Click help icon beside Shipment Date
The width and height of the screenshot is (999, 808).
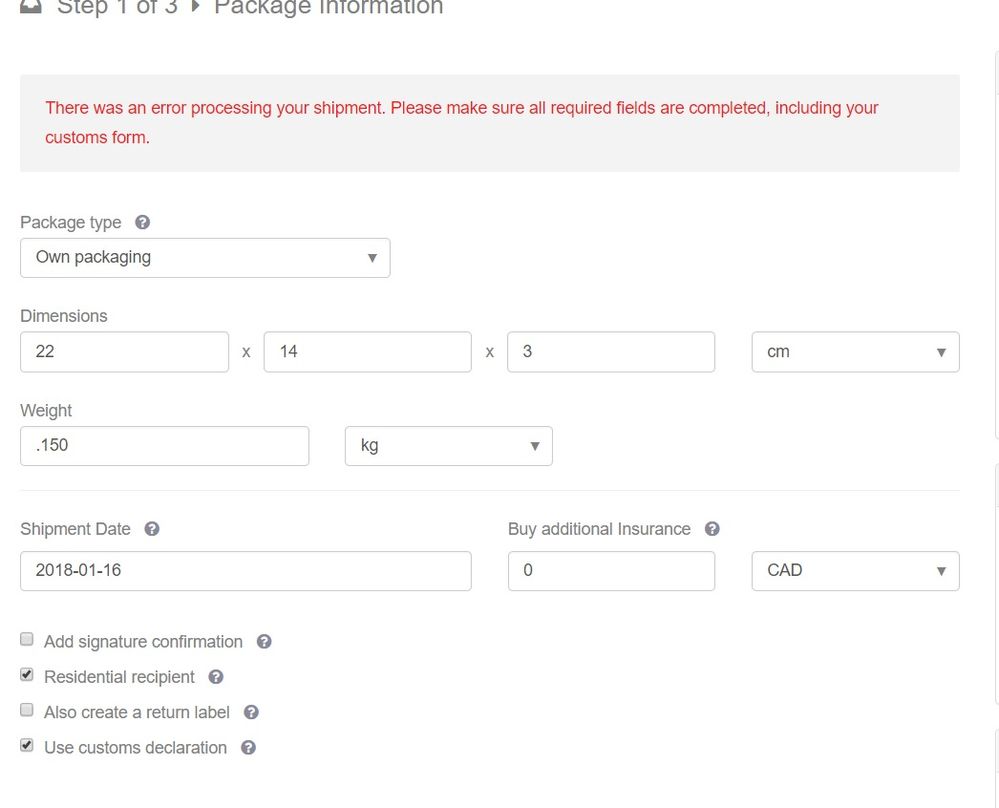(151, 529)
